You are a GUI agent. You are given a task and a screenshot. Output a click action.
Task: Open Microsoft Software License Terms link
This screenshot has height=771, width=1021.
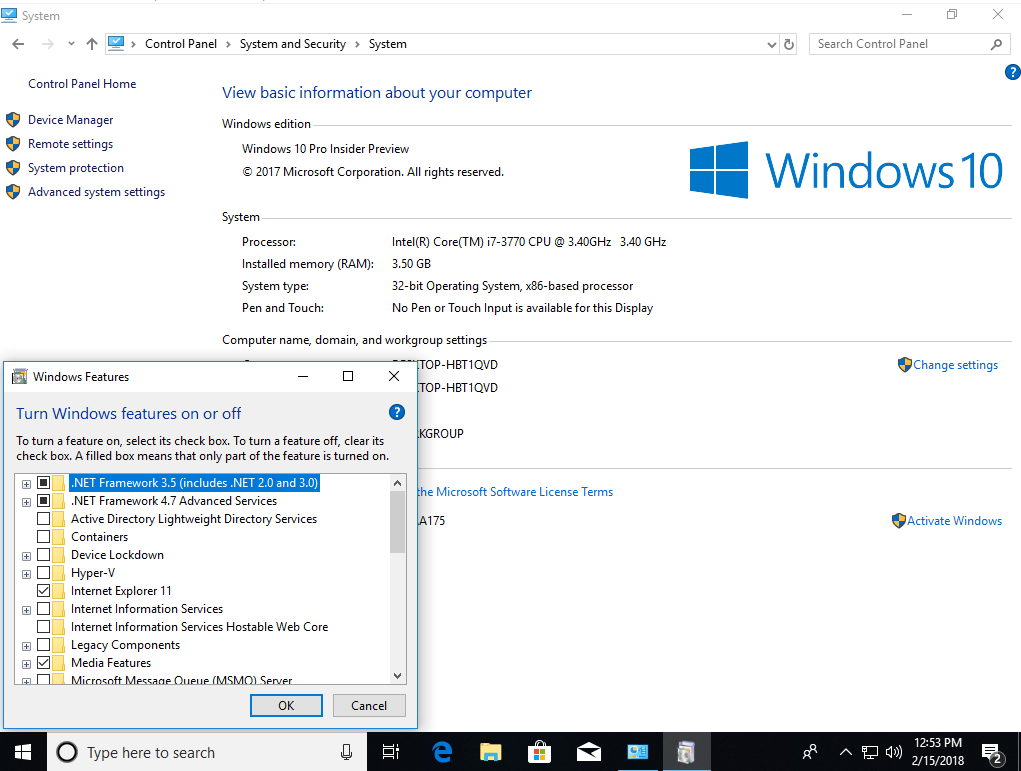pyautogui.click(x=515, y=492)
